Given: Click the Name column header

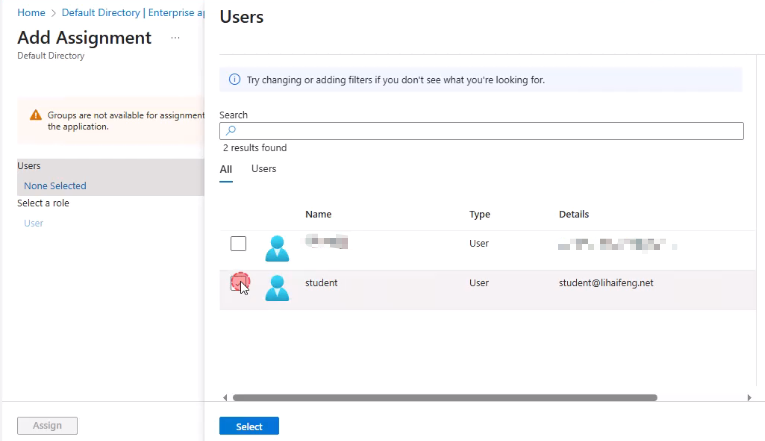Looking at the screenshot, I should pyautogui.click(x=318, y=214).
